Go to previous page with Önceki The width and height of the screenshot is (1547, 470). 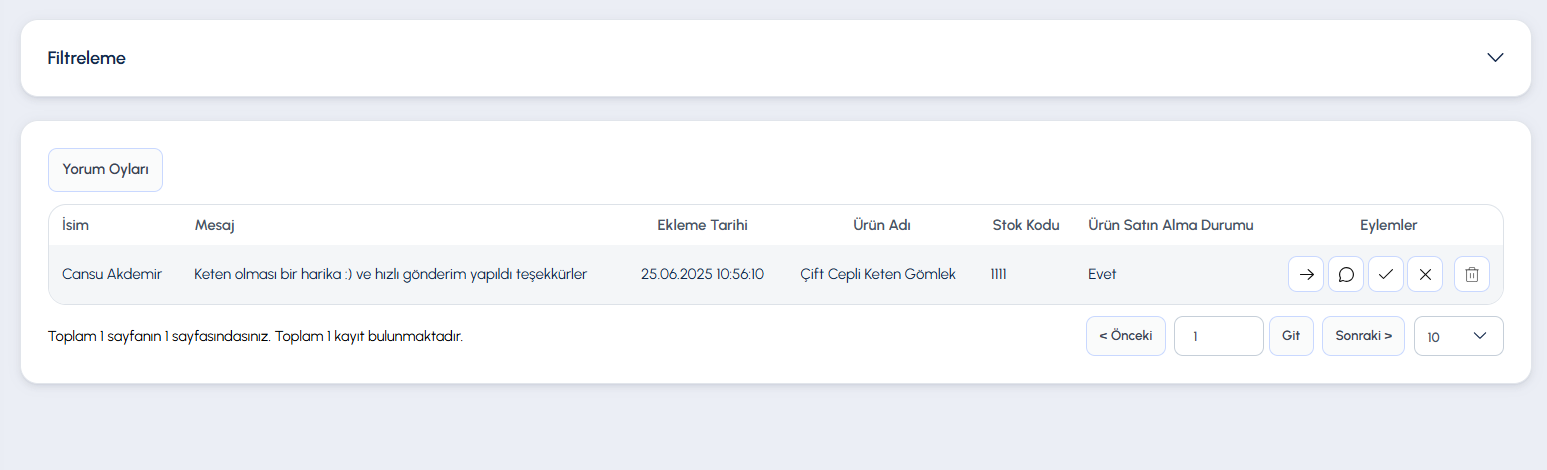point(1126,336)
